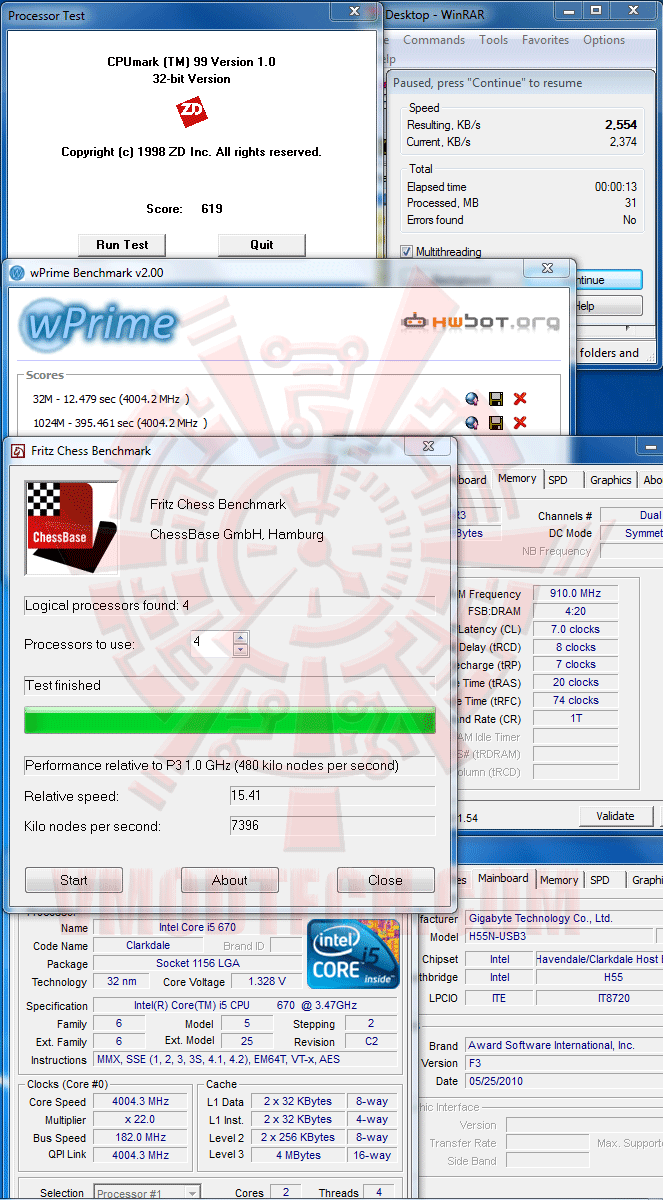Open the globe submit icon for 1024M score
This screenshot has height=1200, width=663.
pyautogui.click(x=472, y=423)
